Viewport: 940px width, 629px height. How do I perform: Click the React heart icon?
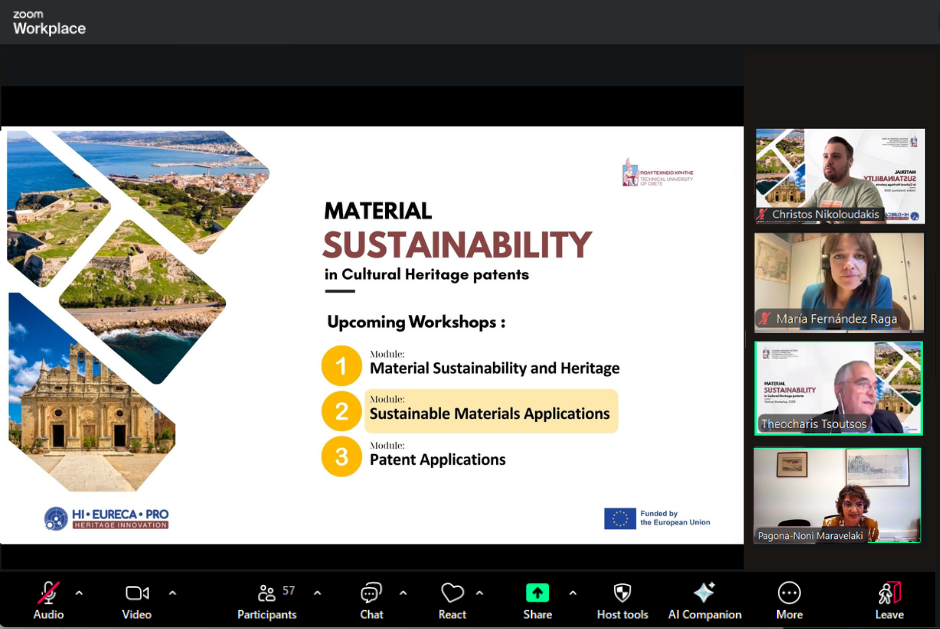coord(452,594)
